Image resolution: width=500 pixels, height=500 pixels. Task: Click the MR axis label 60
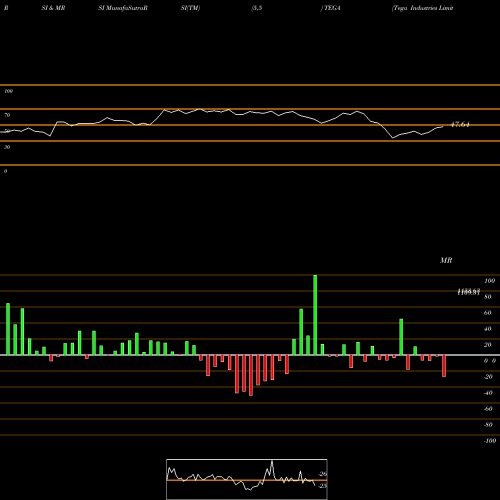click(x=488, y=313)
